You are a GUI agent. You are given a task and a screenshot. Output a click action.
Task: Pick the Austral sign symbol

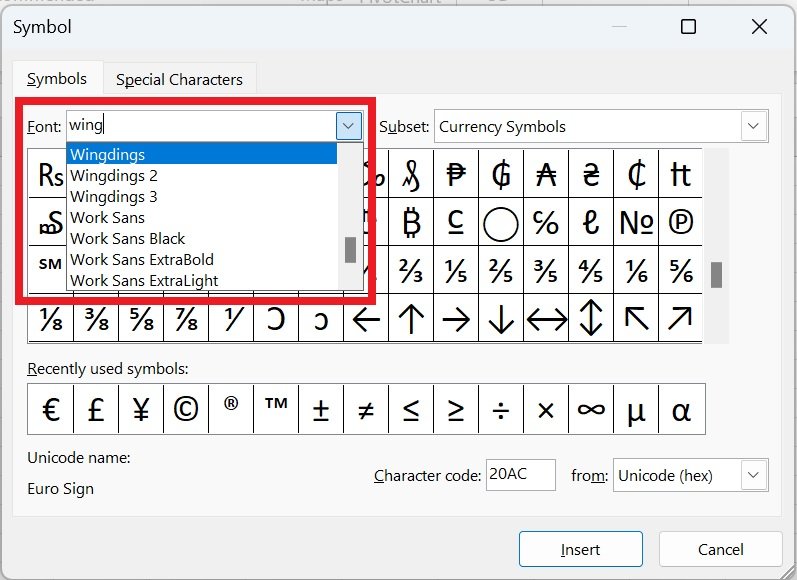546,174
